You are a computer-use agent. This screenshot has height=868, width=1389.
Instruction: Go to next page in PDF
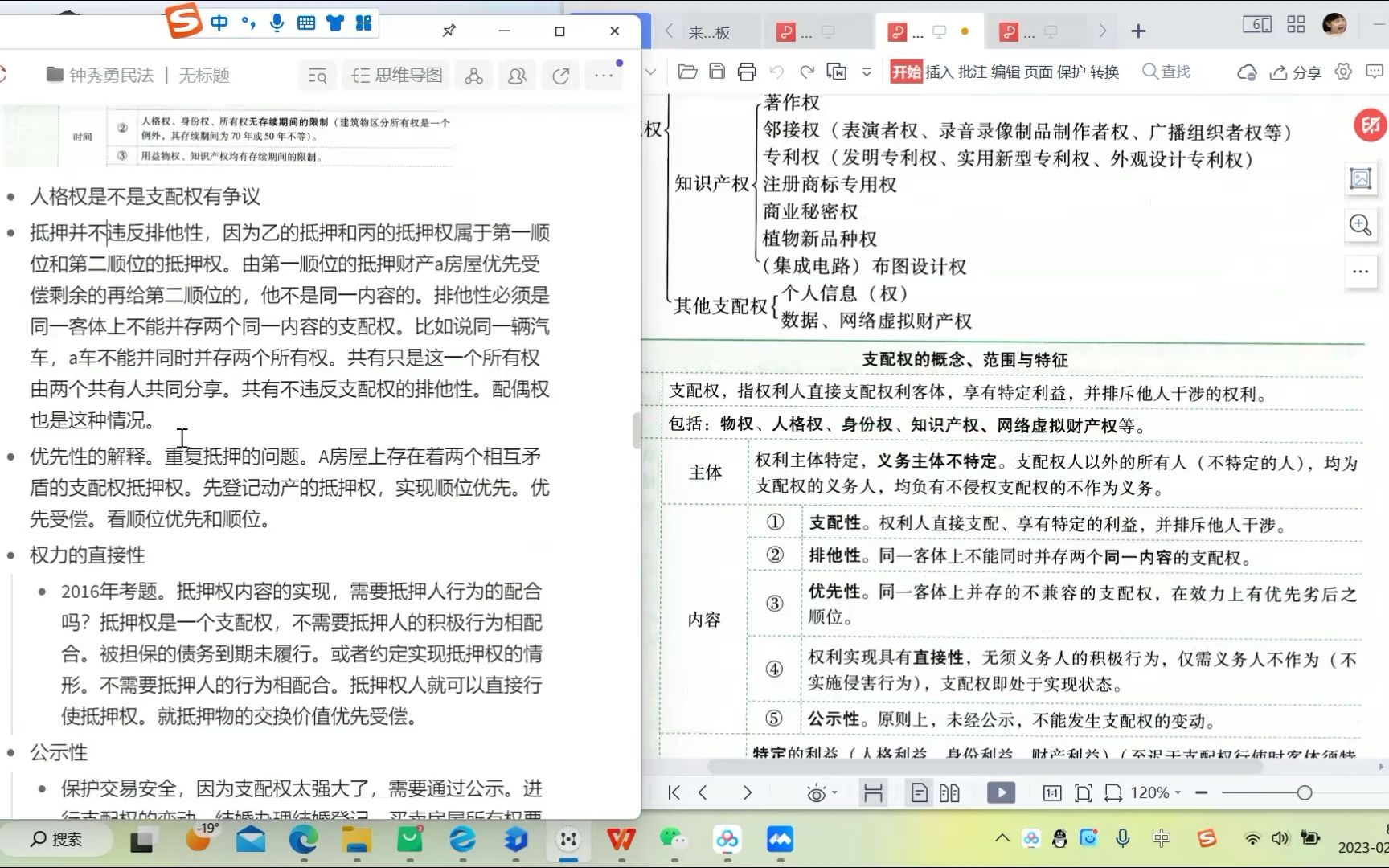click(748, 793)
